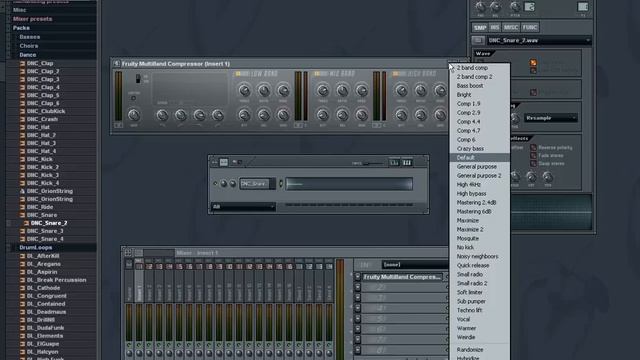Image resolution: width=640 pixels, height=360 pixels.
Task: Click the Master track pan knob in mixer
Action: click(x=129, y=353)
